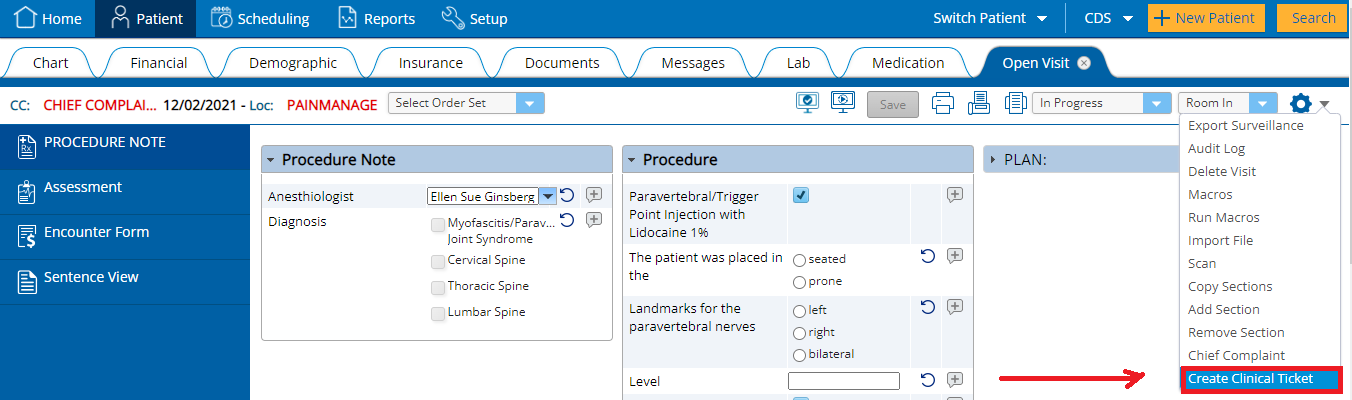
Task: Click the fax machine icon
Action: [979, 103]
